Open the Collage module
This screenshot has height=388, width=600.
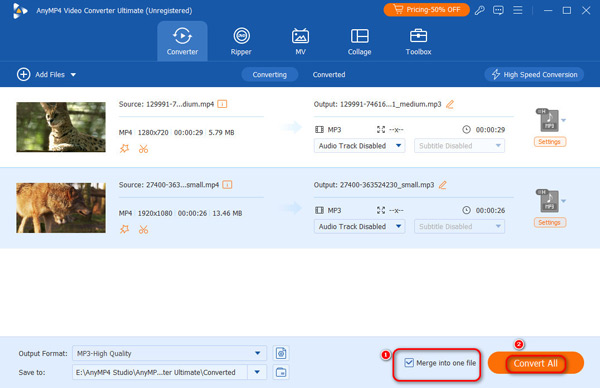point(359,41)
